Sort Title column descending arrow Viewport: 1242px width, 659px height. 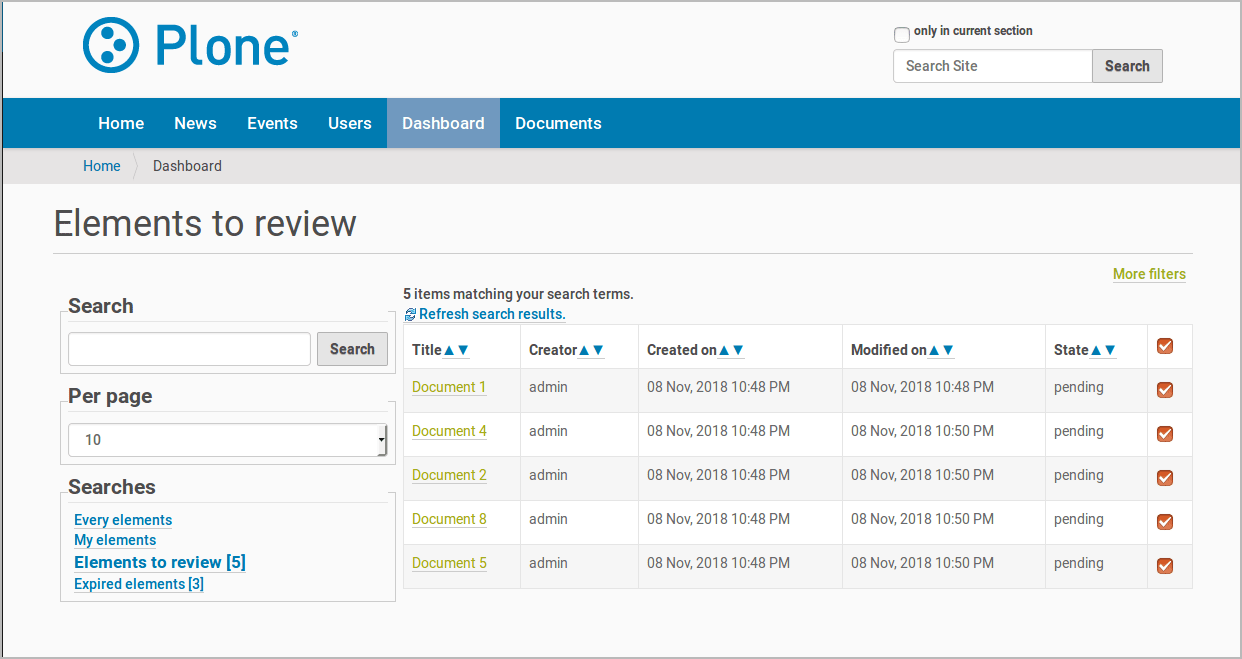click(x=463, y=350)
